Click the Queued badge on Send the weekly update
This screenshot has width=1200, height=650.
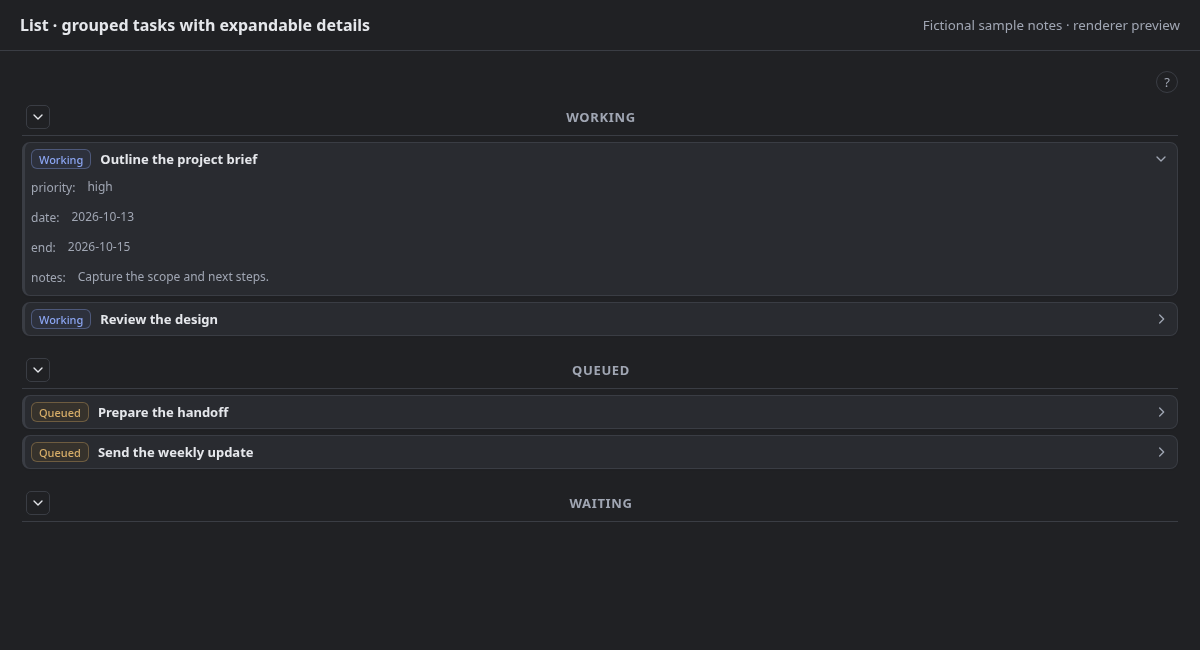click(60, 453)
